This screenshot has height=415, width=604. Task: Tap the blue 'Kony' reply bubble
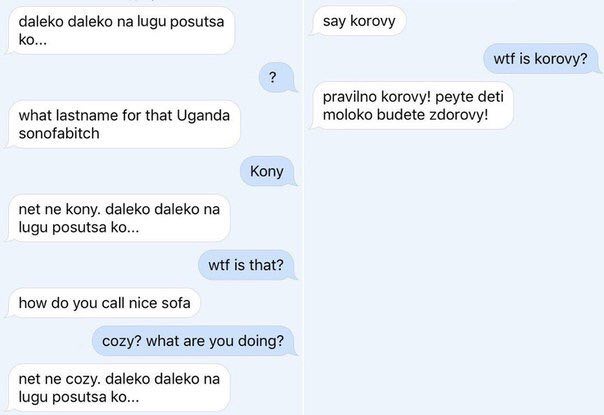click(x=268, y=171)
